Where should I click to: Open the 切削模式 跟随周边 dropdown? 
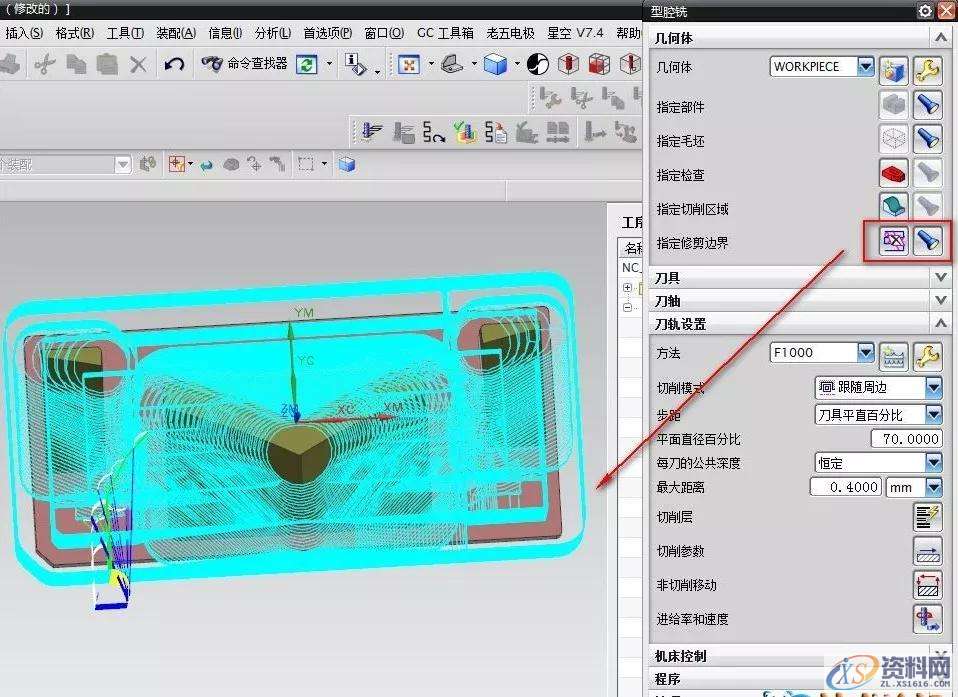pos(934,388)
